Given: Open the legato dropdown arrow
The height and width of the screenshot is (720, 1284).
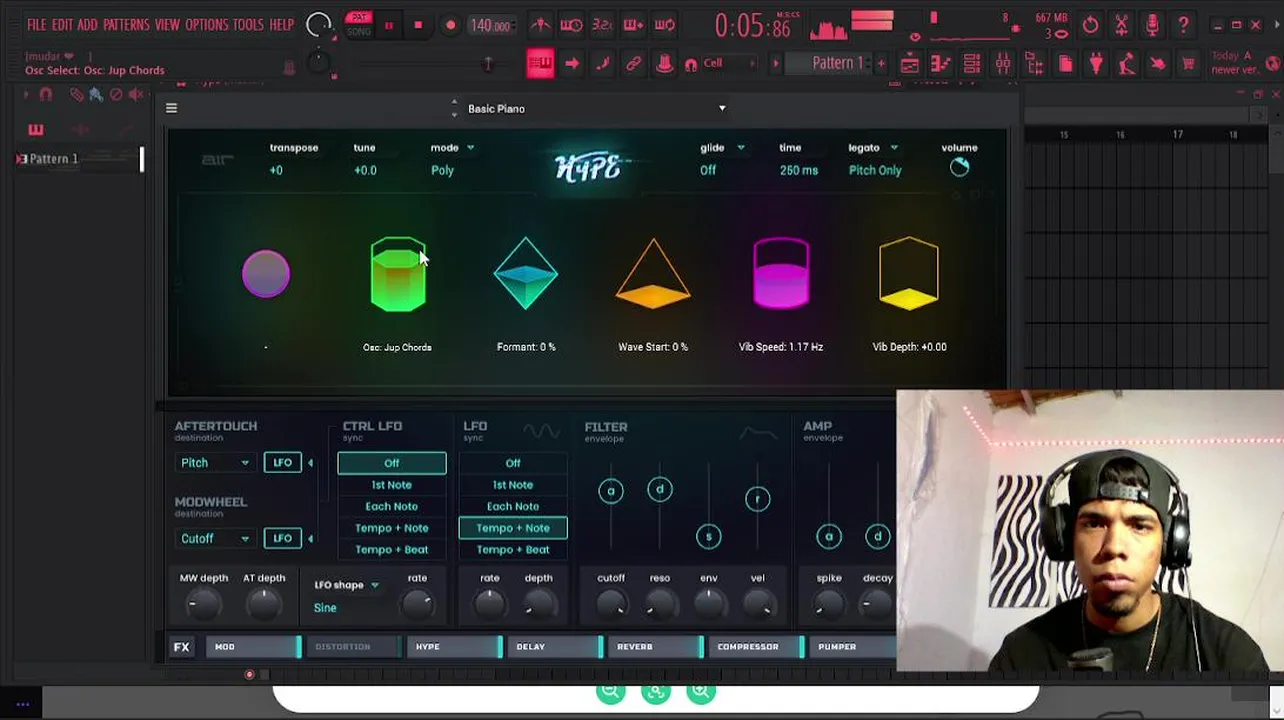Looking at the screenshot, I should [894, 148].
